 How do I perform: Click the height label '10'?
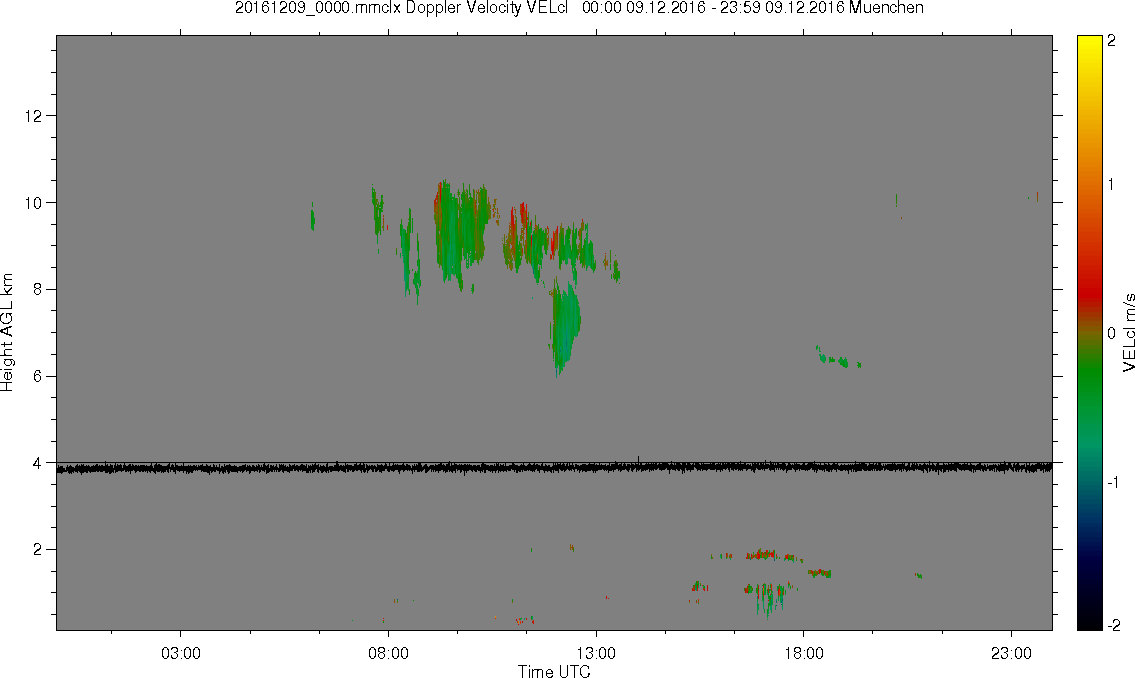[x=34, y=203]
